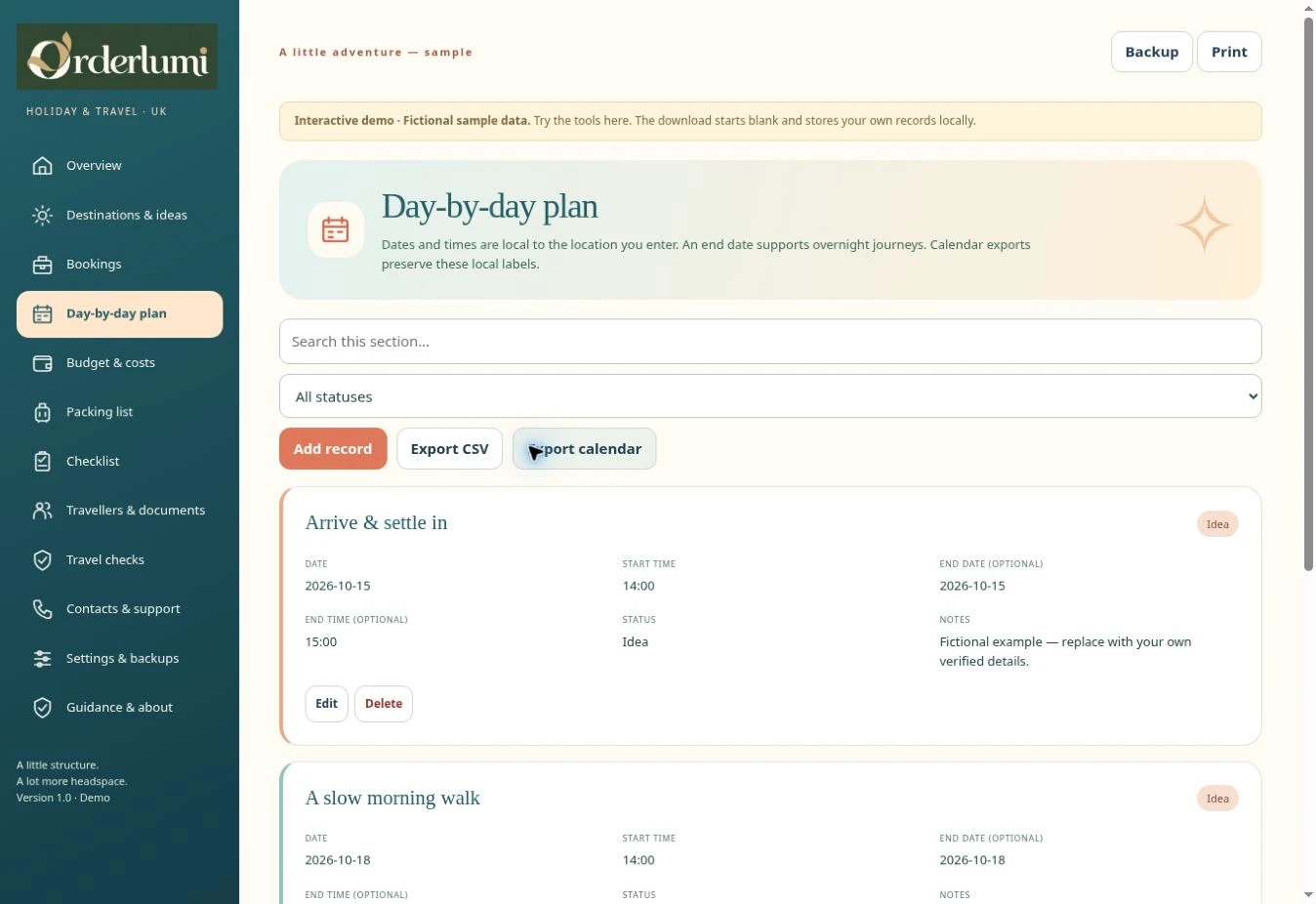Open the Overview section
The width and height of the screenshot is (1316, 904).
click(x=119, y=166)
